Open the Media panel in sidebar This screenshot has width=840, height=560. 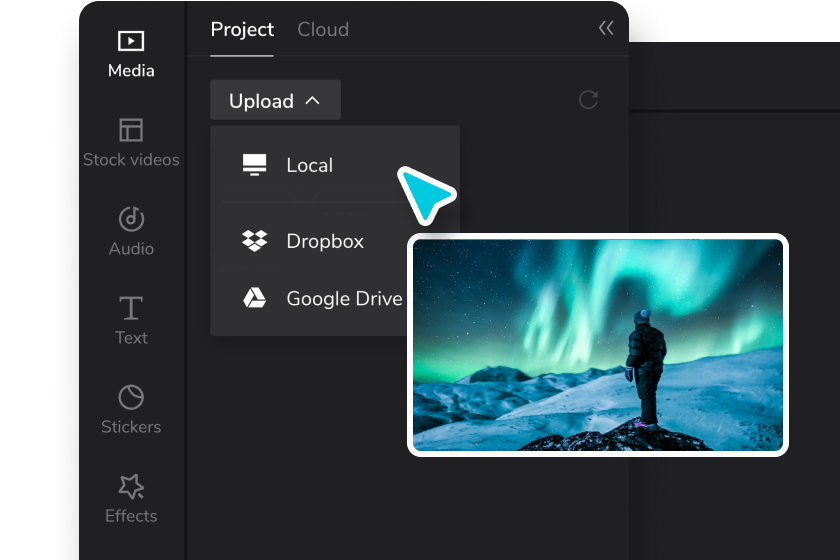[131, 54]
